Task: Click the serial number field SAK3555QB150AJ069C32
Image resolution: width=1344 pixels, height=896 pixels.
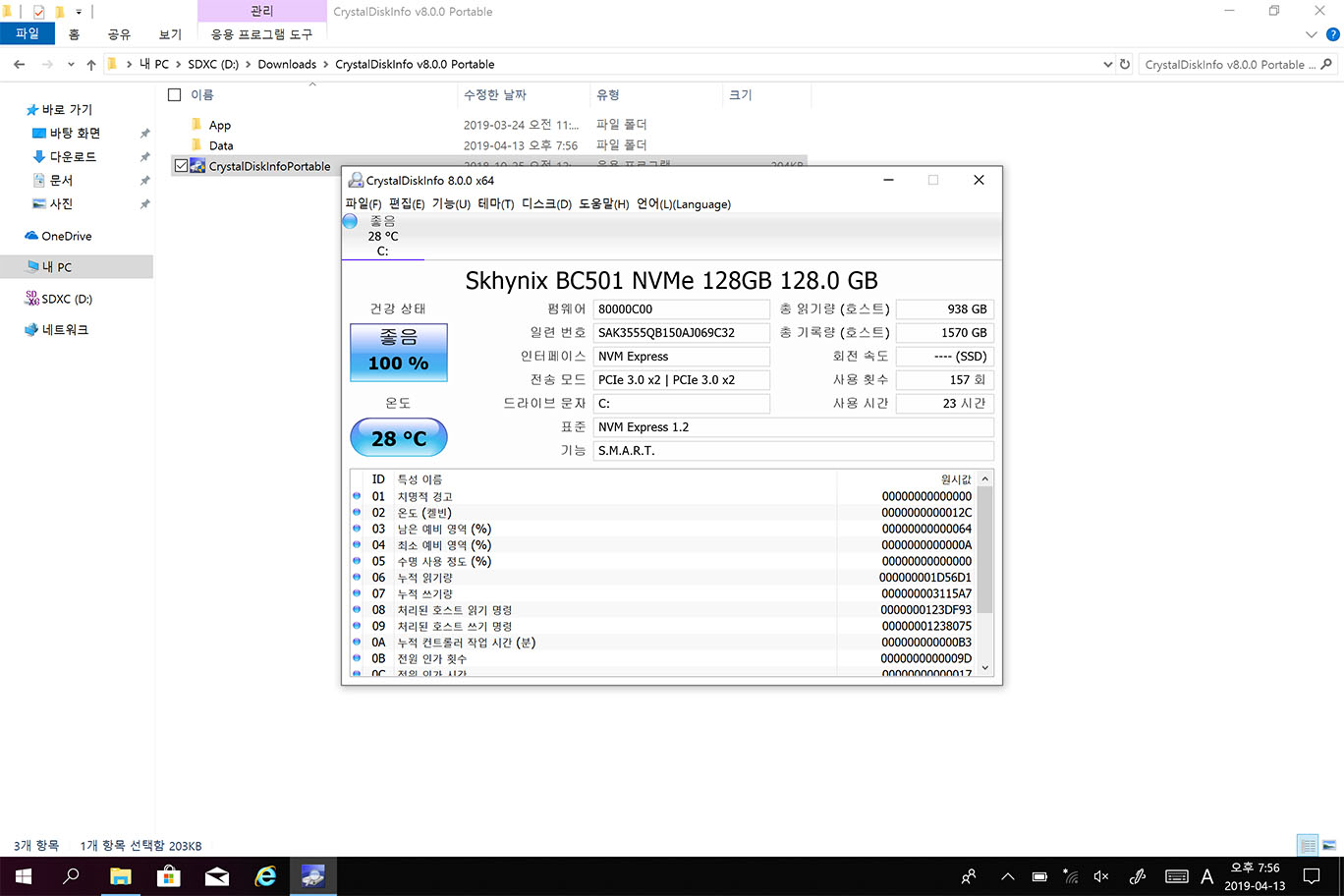Action: pos(682,332)
